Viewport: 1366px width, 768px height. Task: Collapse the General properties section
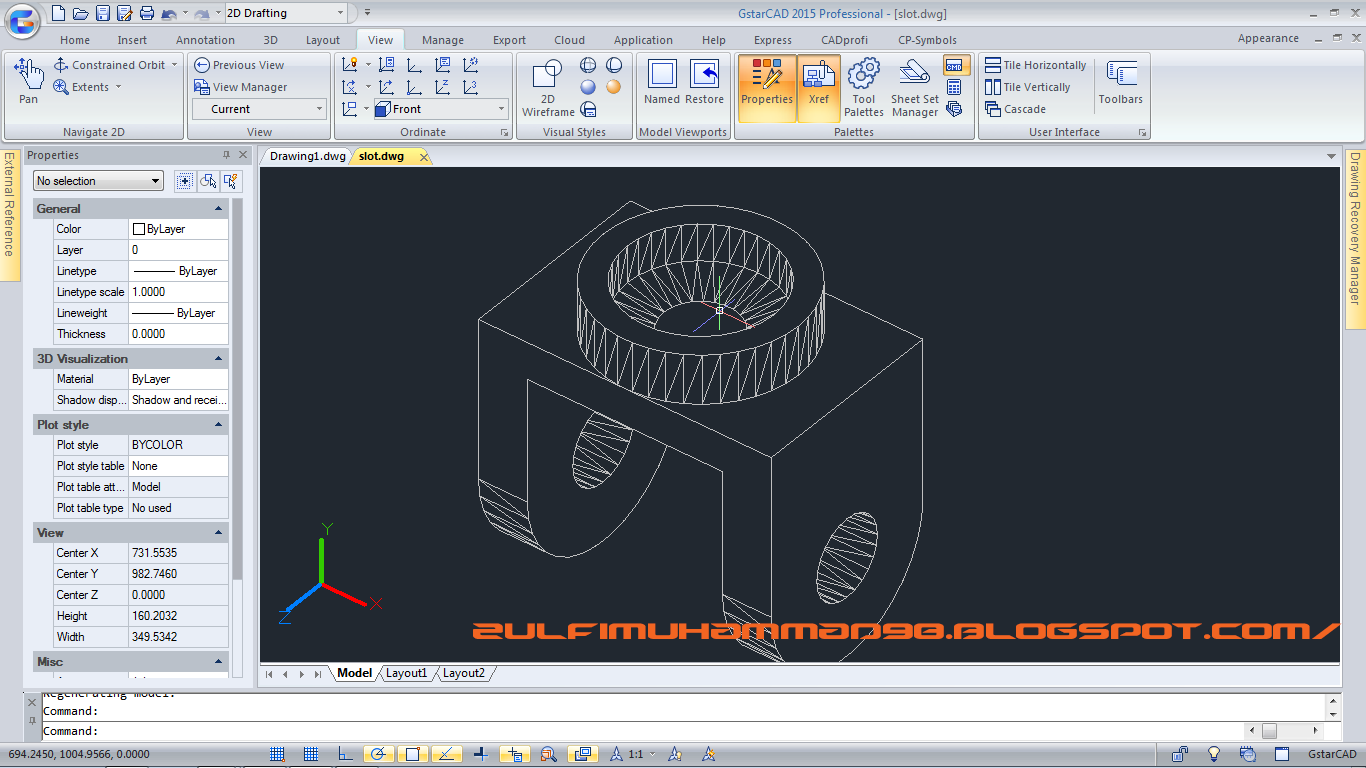tap(219, 209)
